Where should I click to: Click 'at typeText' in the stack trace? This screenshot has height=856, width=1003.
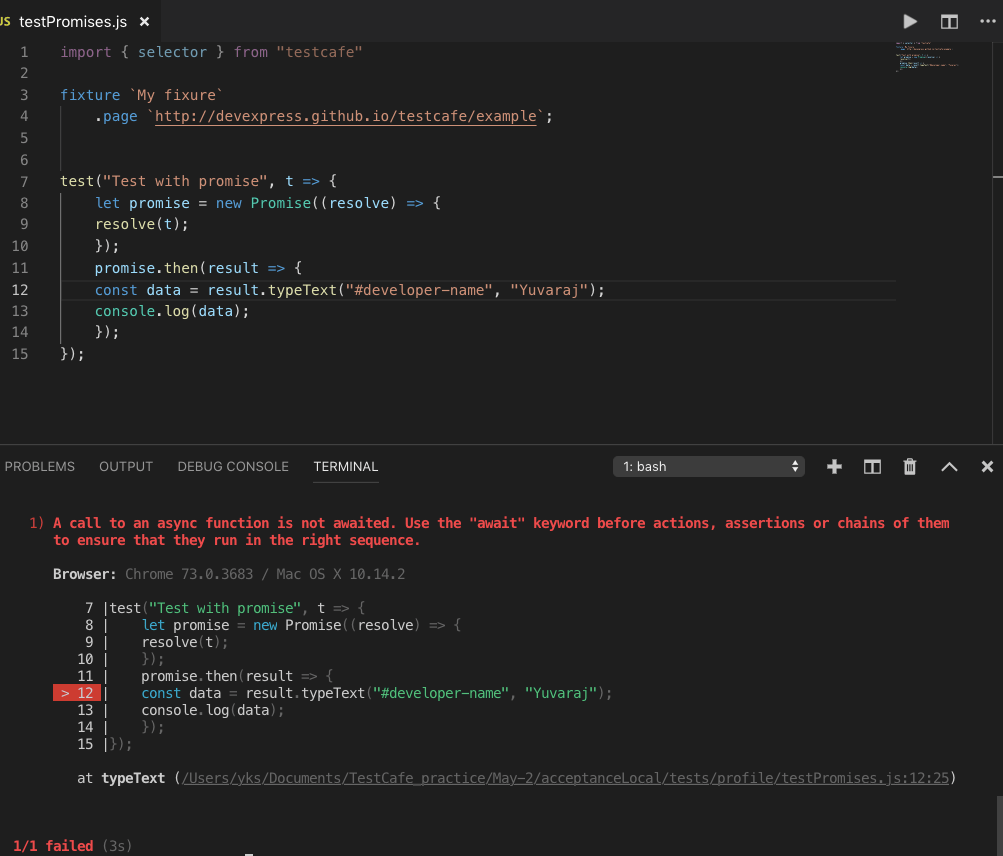[x=121, y=778]
